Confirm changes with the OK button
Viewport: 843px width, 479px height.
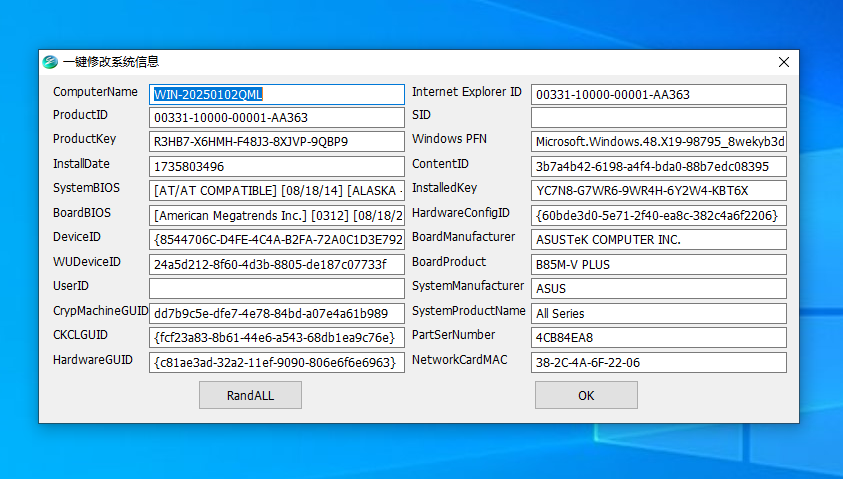(x=586, y=395)
